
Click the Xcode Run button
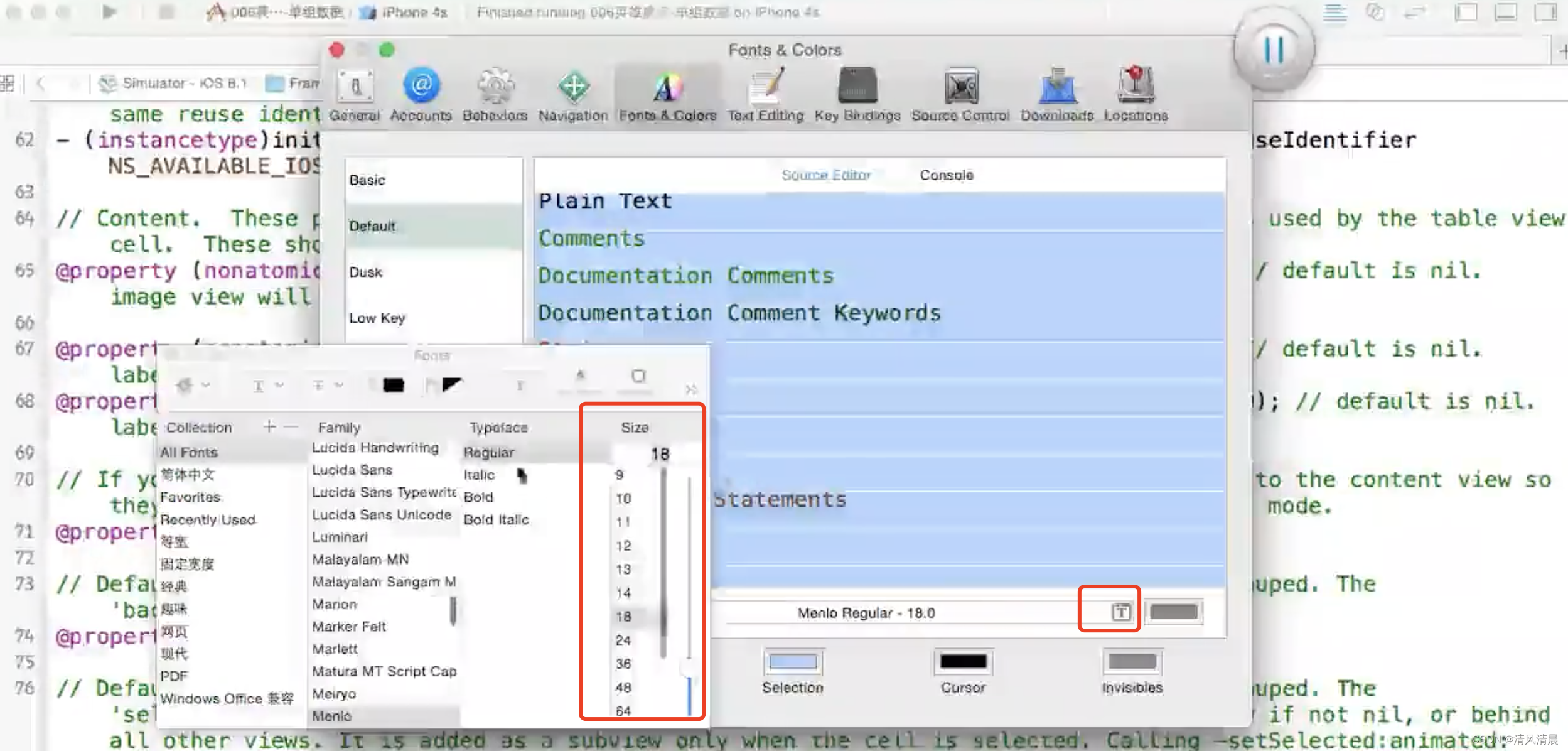pos(109,12)
